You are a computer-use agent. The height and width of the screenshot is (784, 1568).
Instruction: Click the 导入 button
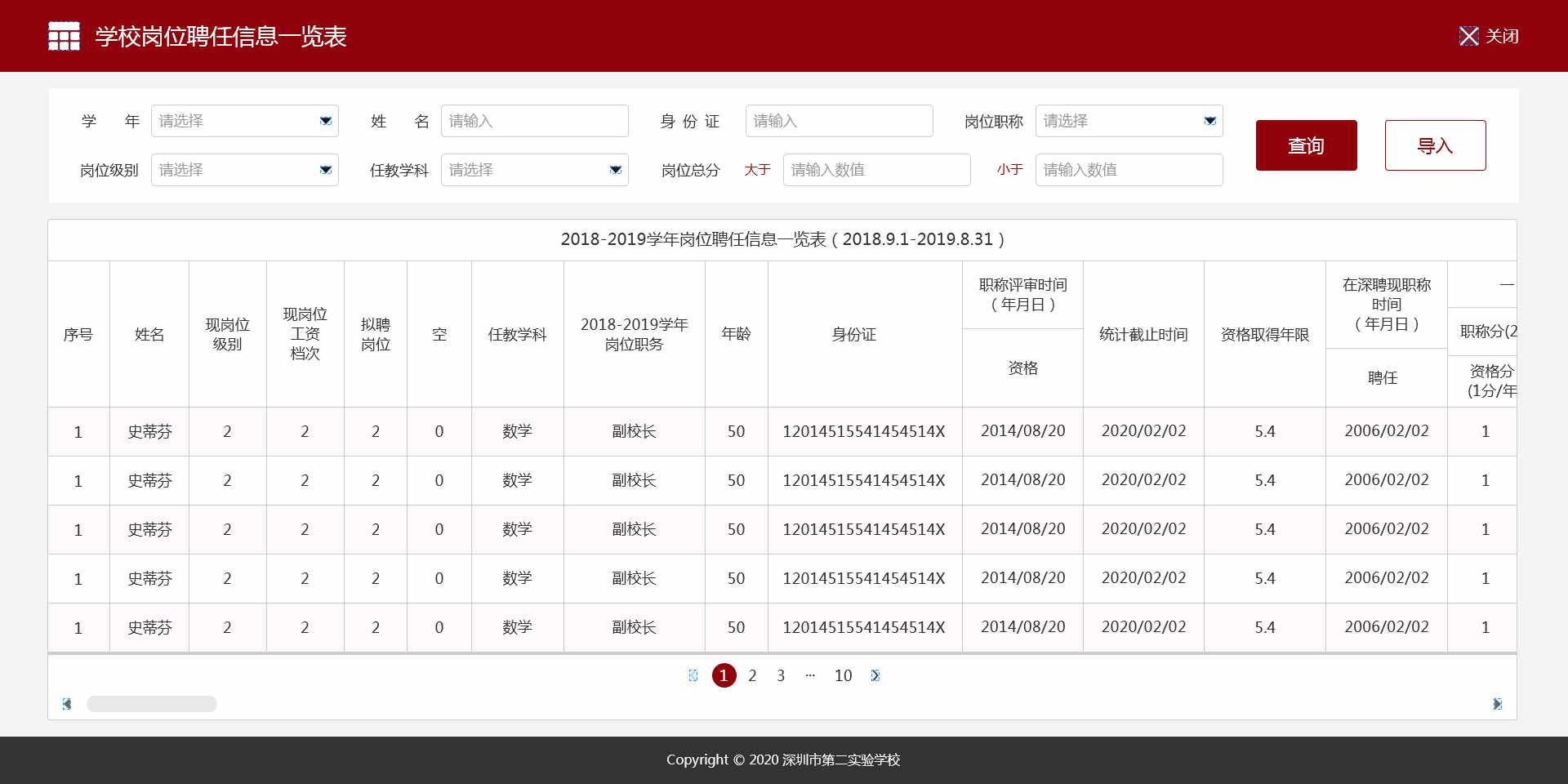[1435, 145]
